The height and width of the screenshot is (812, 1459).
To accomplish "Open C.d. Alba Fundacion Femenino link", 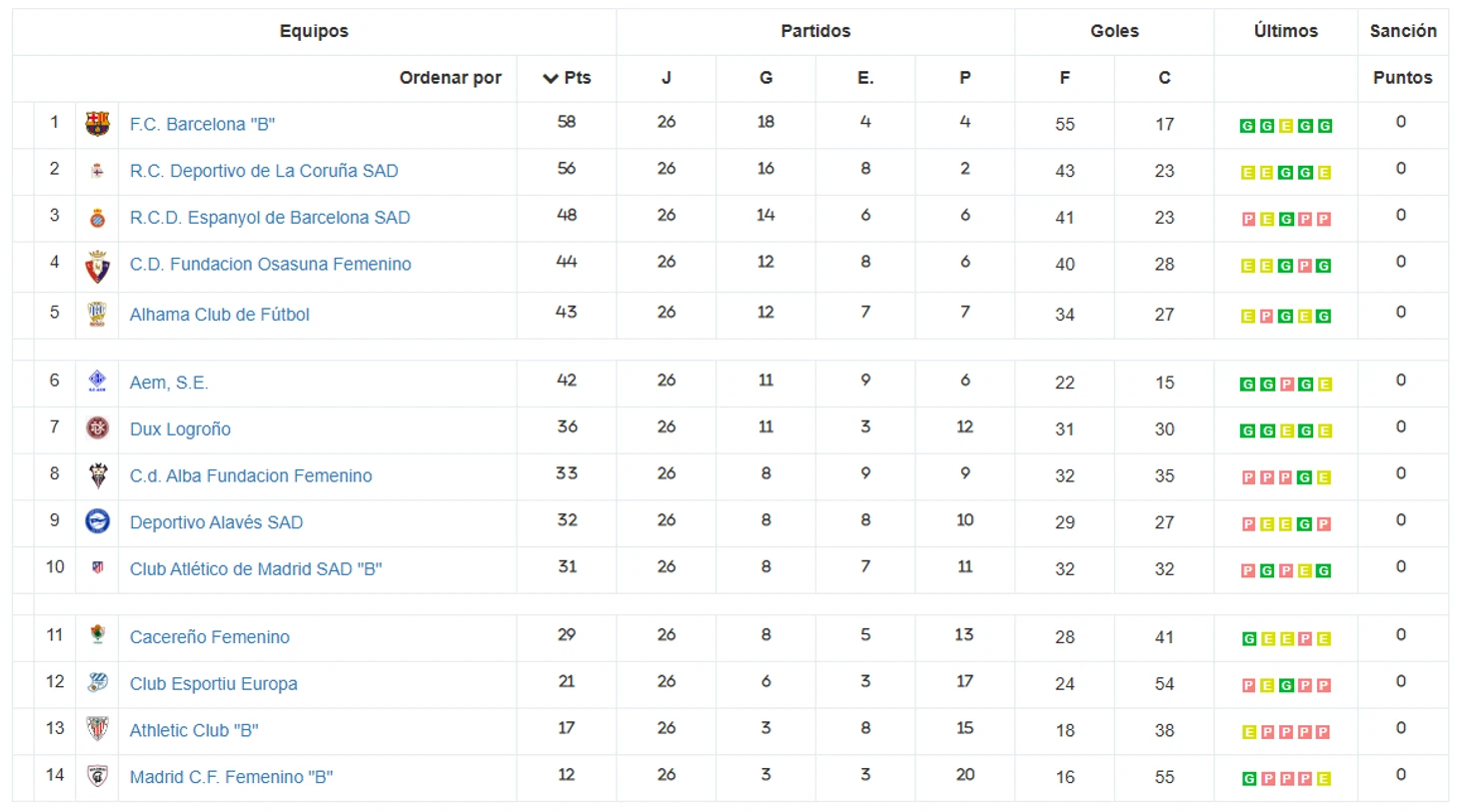I will coord(251,476).
